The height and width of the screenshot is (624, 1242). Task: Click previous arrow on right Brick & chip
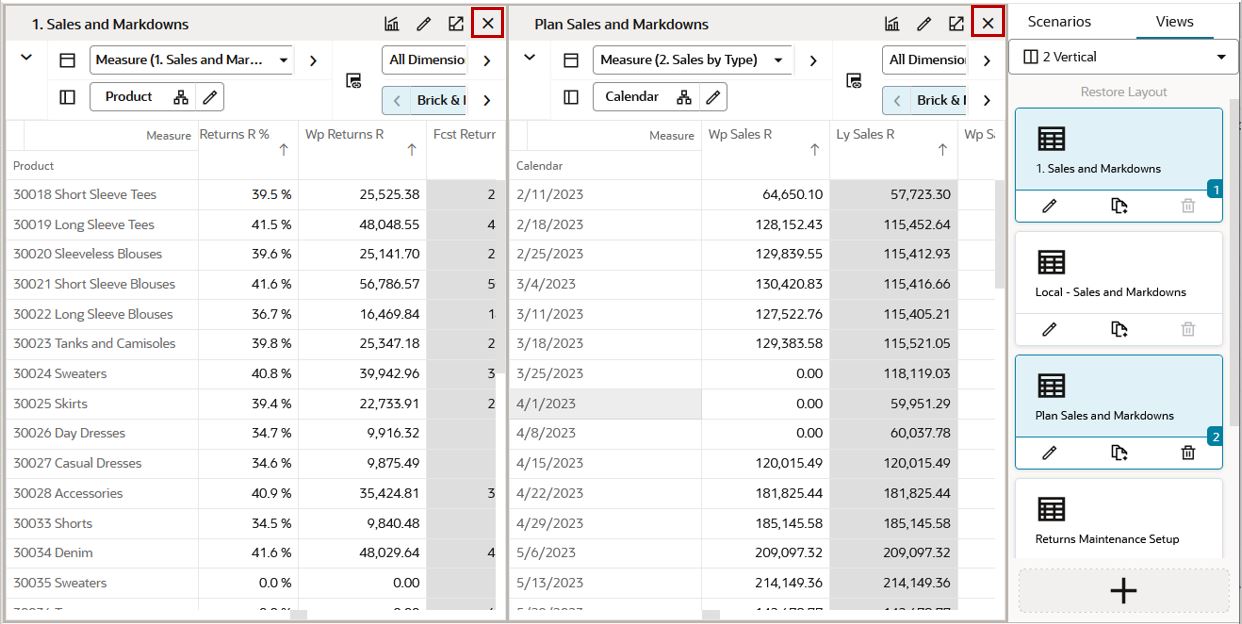tap(897, 100)
